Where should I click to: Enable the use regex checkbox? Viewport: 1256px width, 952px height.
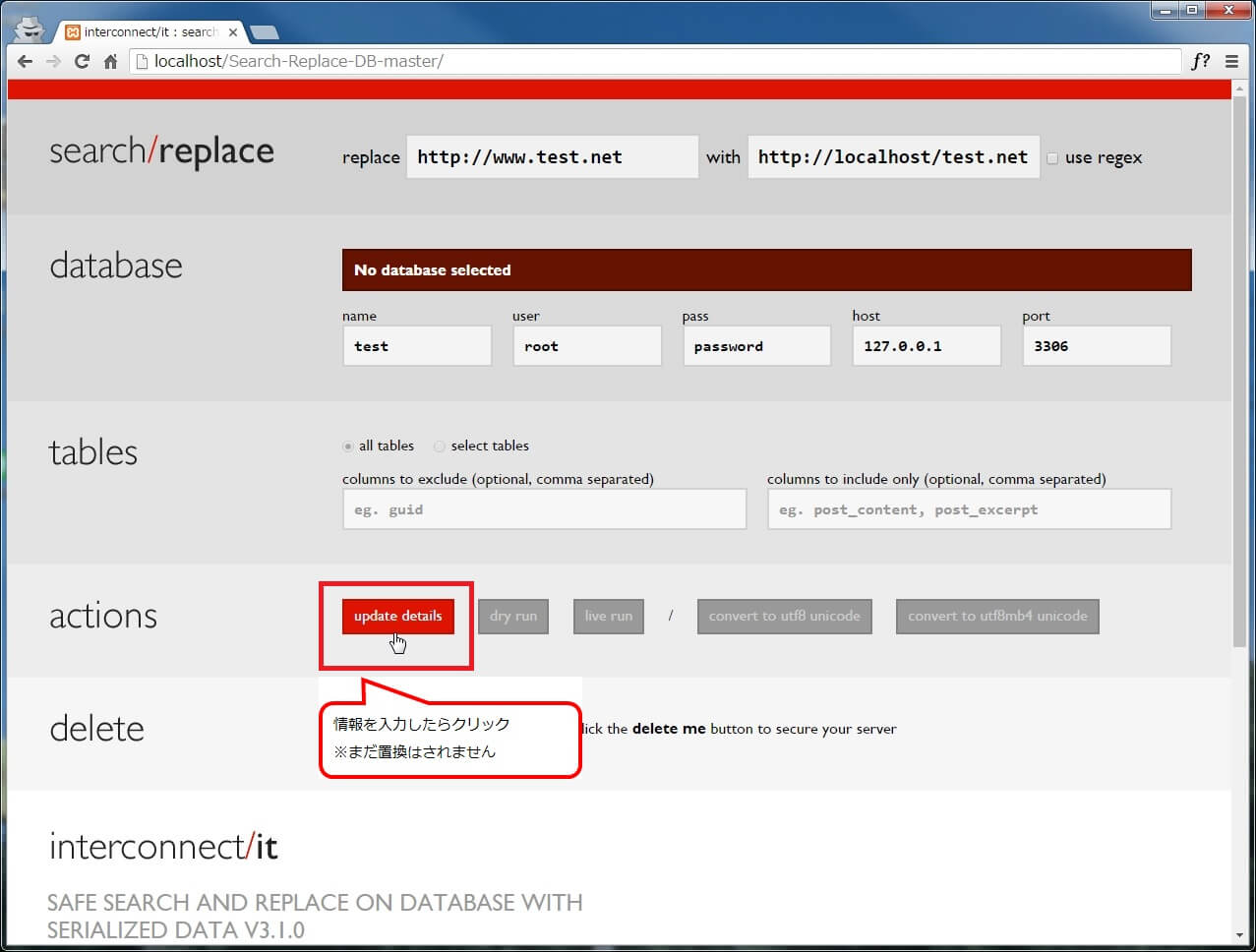click(1052, 158)
